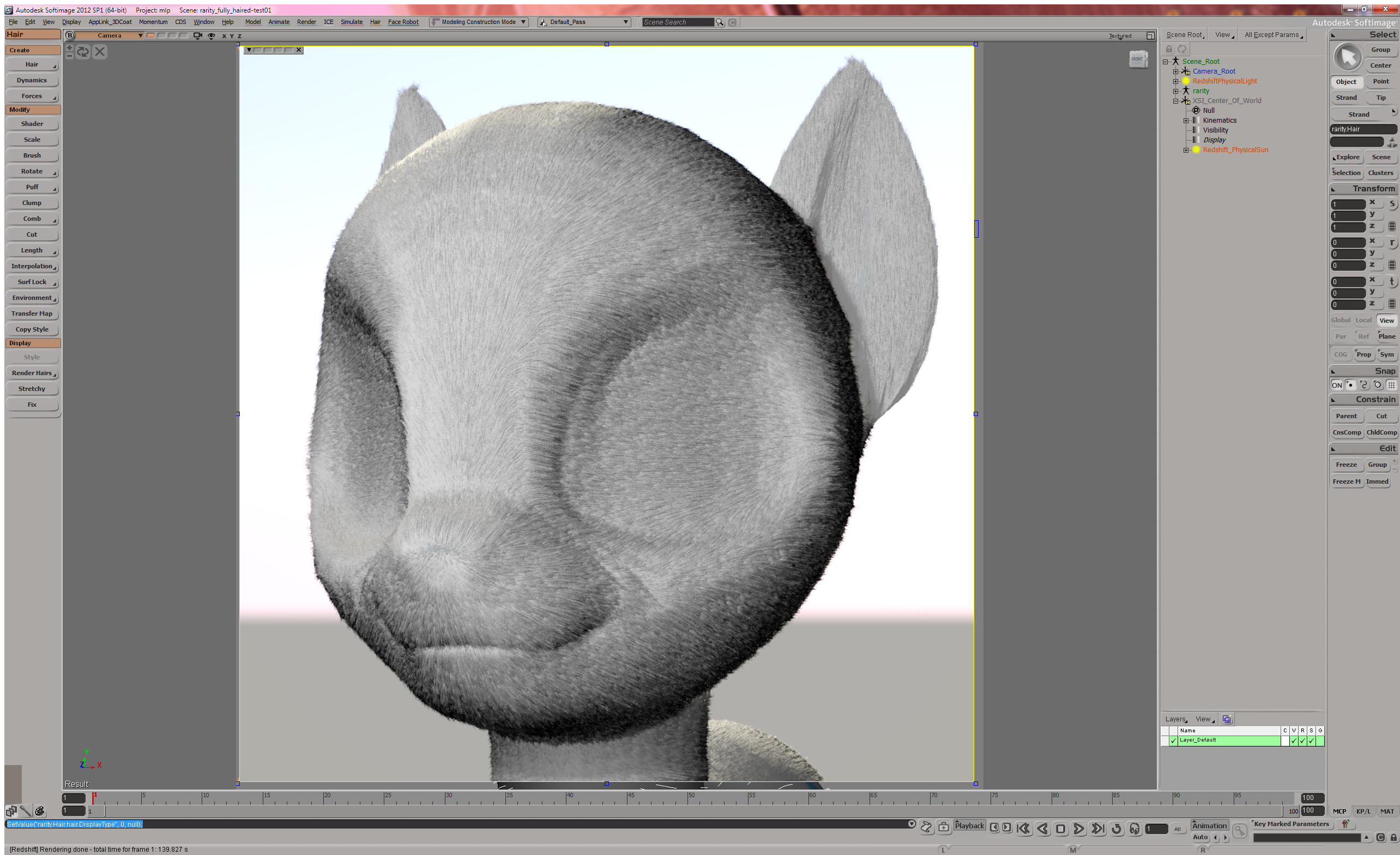Toggle the snap ON button

(x=1336, y=385)
